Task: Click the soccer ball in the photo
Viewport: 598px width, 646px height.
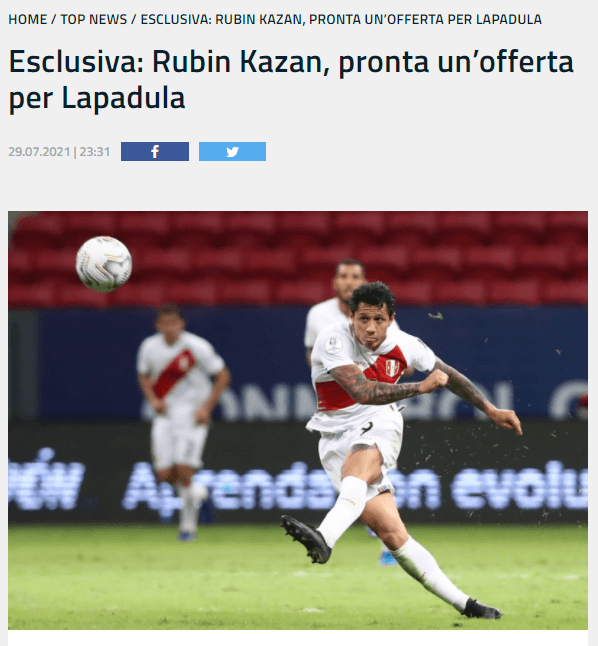Action: pyautogui.click(x=103, y=264)
